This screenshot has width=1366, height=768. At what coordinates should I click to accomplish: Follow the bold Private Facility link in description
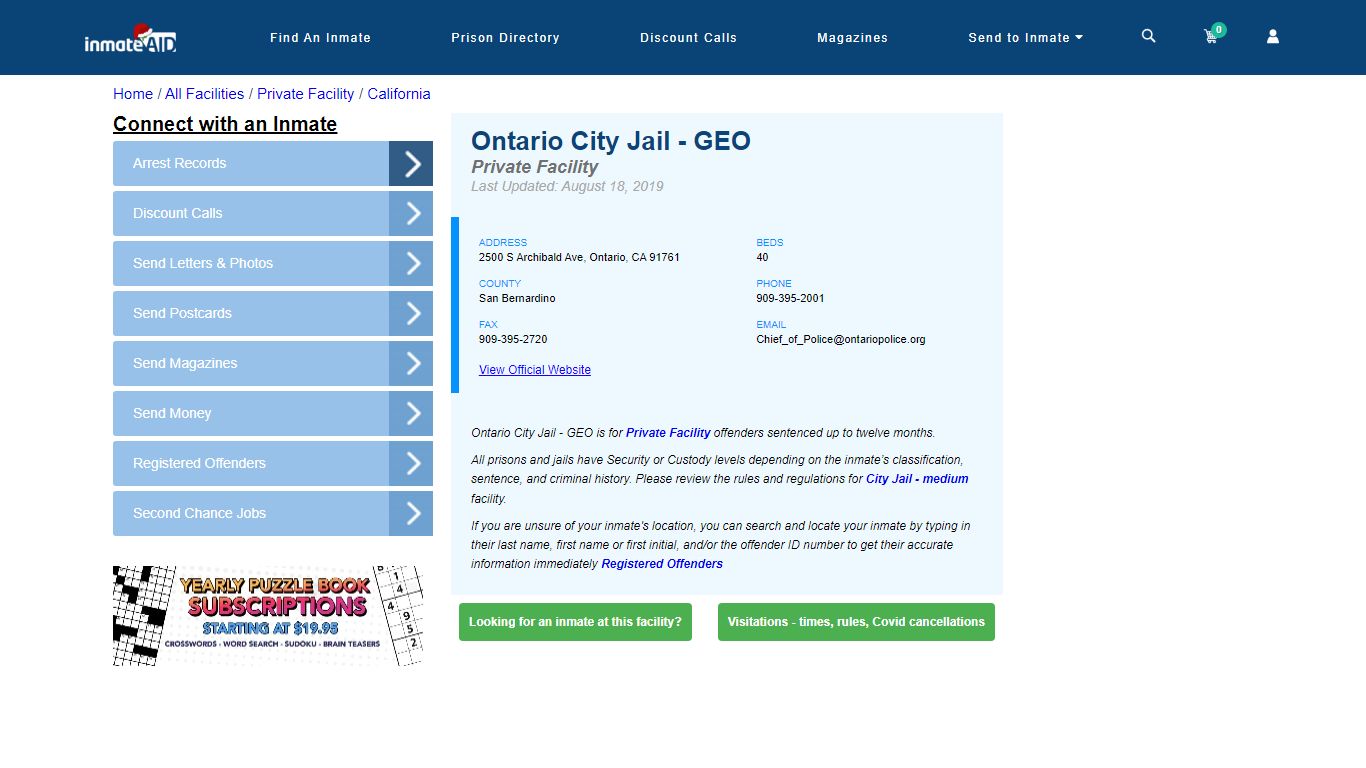[x=668, y=433]
